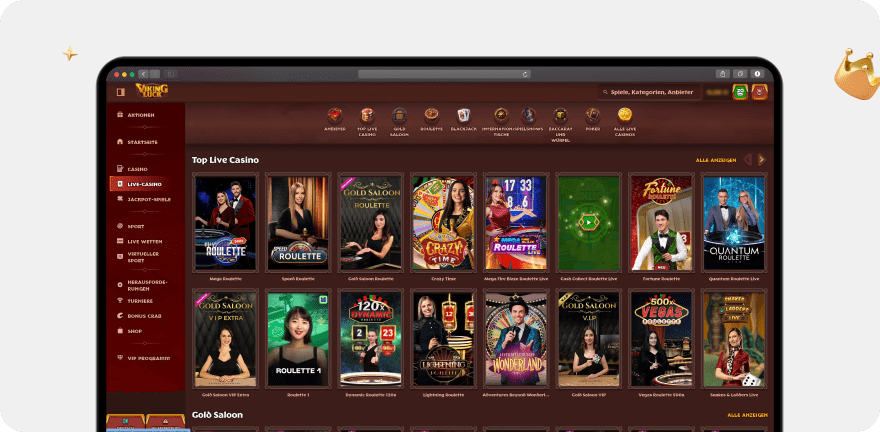Viewport: 880px width, 432px height.
Task: Click Alle Anzeigen for Gold Saloon
Action: pos(747,414)
